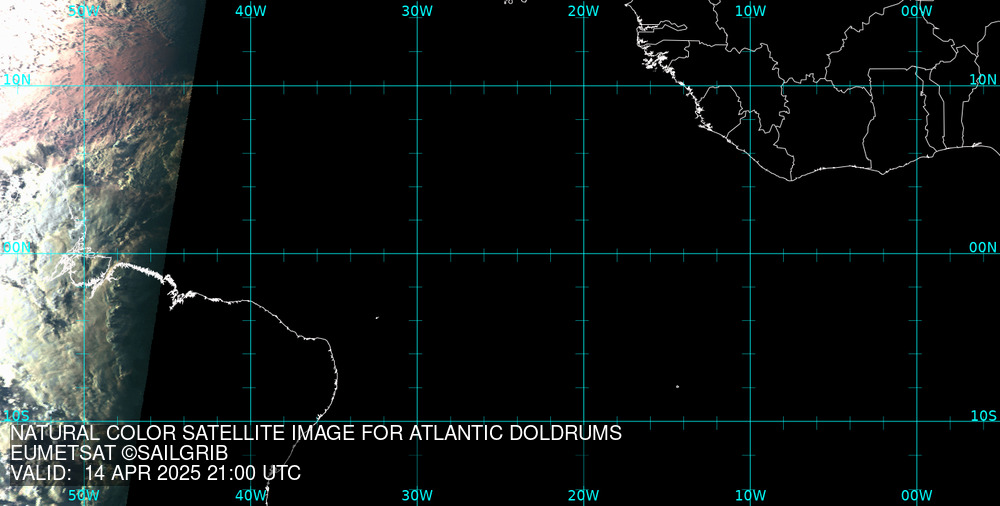This screenshot has width=1000, height=506.
Task: Click the 10N label on left edge
Action: [x=17, y=80]
